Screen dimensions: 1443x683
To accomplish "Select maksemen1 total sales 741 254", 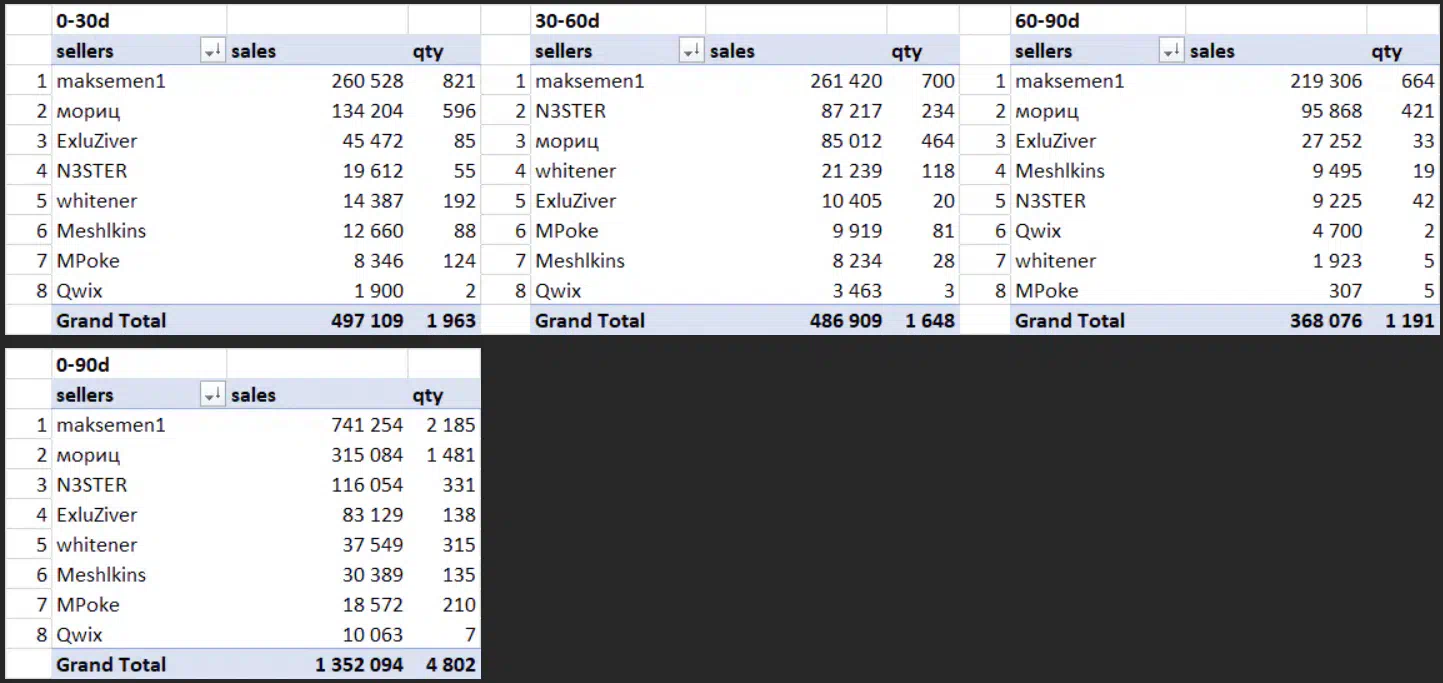I will pyautogui.click(x=368, y=425).
